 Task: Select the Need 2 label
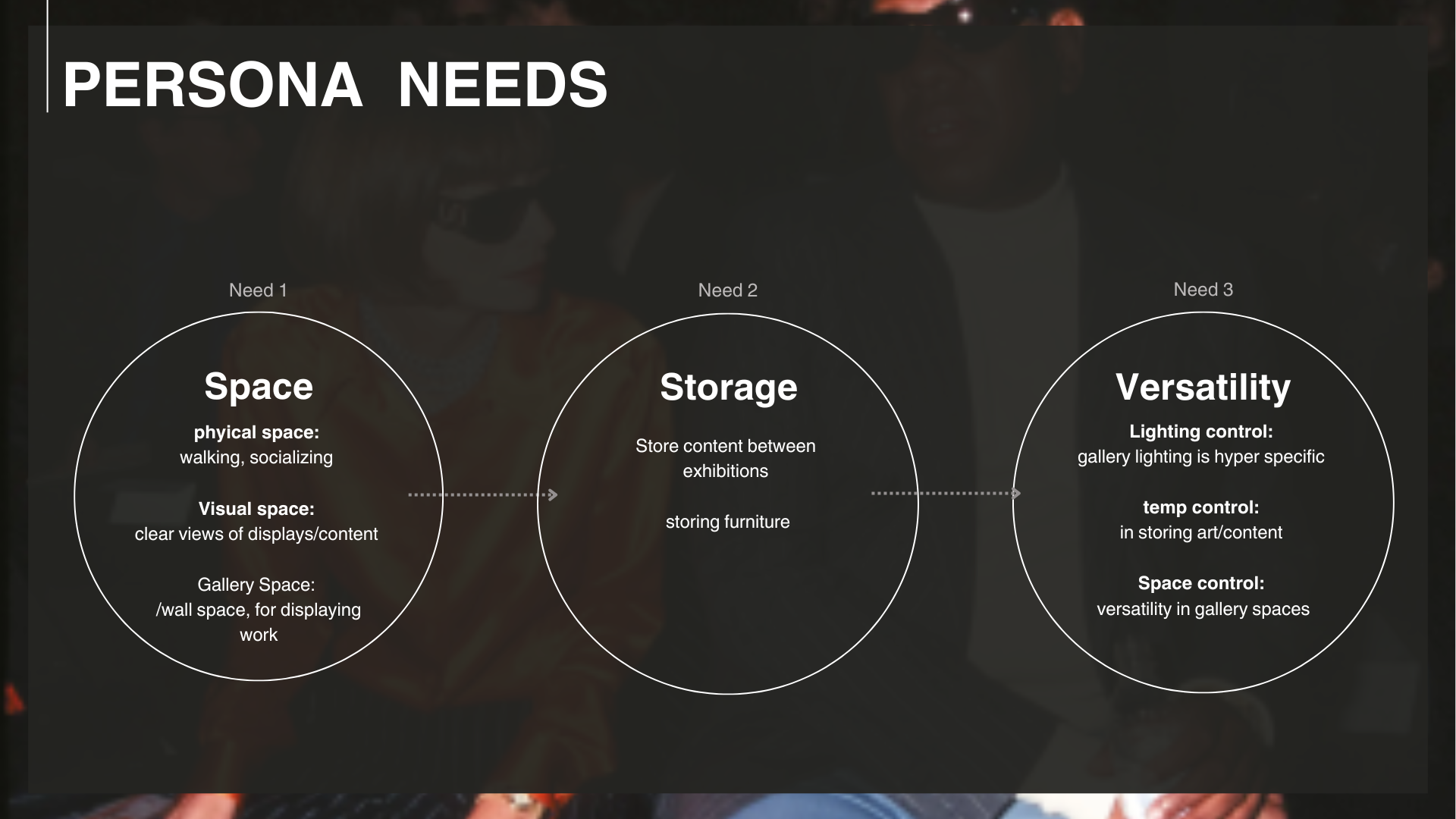click(727, 290)
